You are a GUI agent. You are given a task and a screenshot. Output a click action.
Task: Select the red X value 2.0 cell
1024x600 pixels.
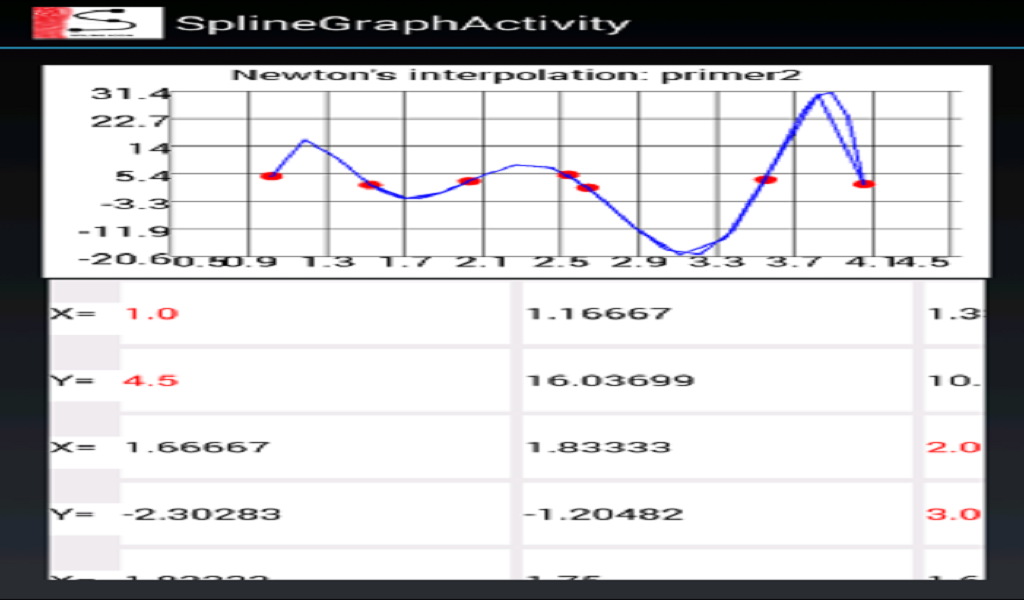[953, 447]
